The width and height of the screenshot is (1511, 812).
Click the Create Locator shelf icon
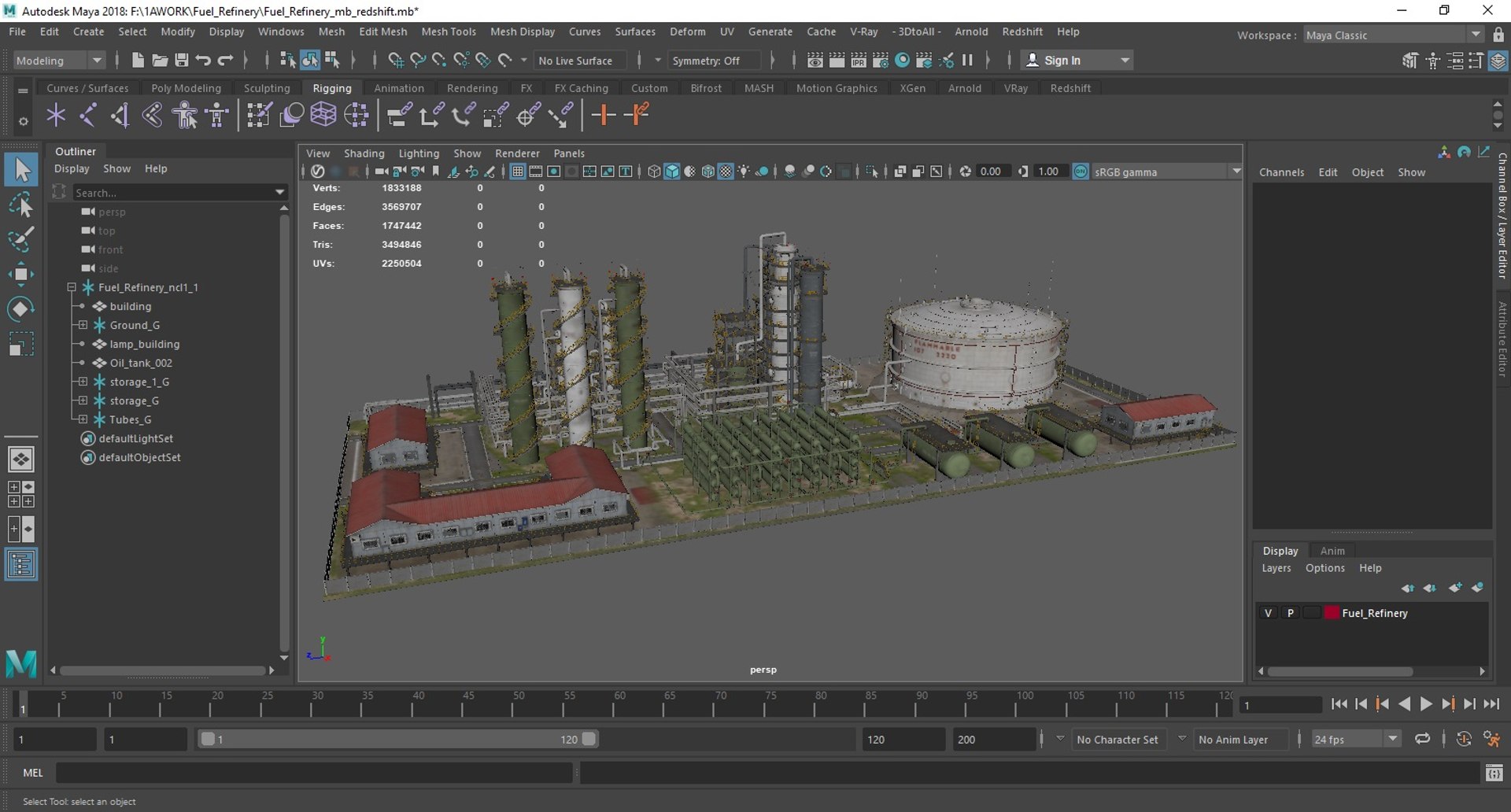(56, 116)
